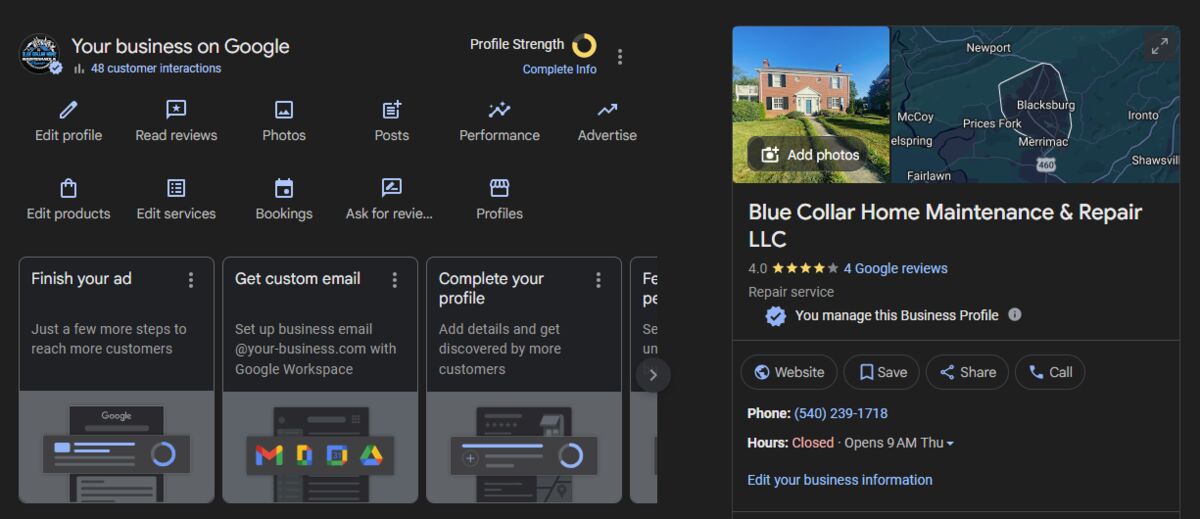View Performance stats icon
Viewport: 1200px width, 519px height.
pyautogui.click(x=499, y=110)
